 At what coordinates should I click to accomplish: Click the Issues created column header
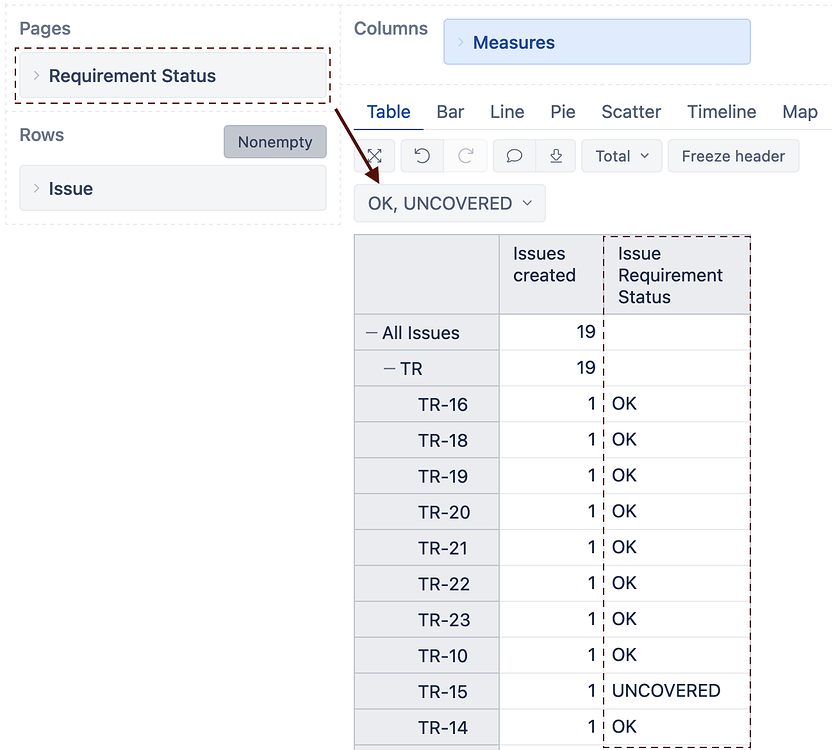coord(545,265)
